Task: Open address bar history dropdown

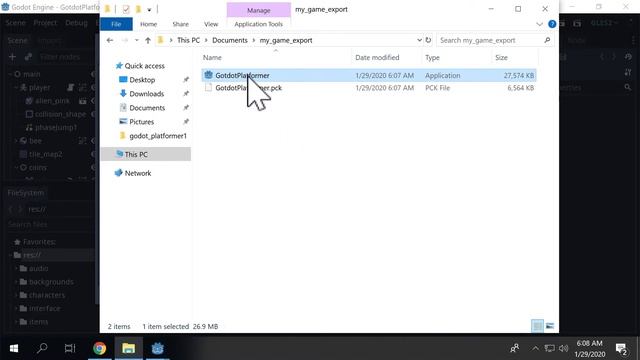Action: (x=419, y=40)
